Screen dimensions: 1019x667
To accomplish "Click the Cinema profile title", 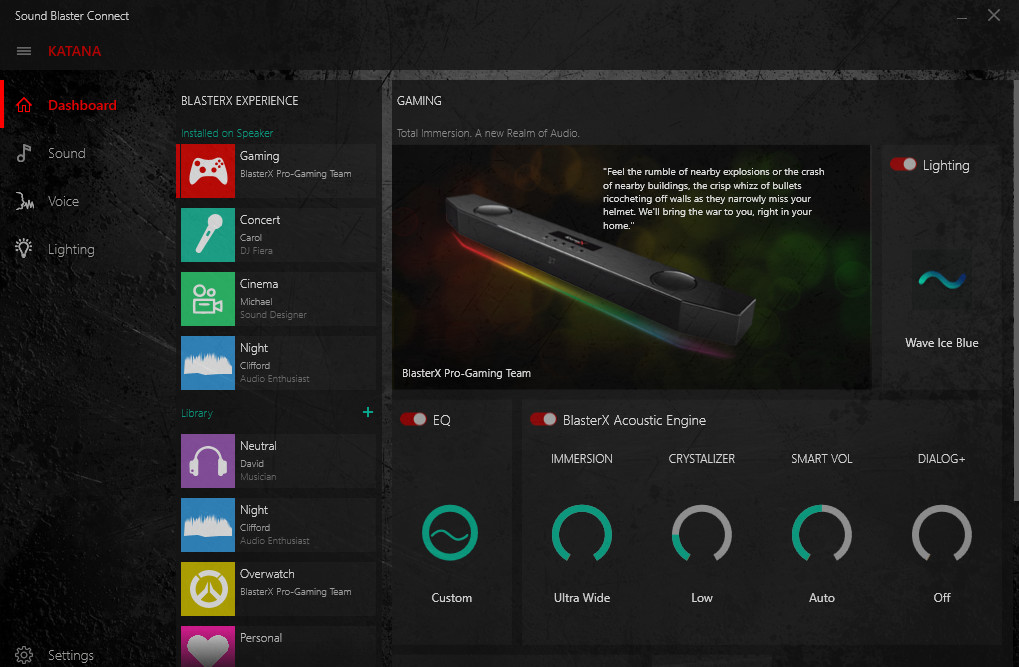I will coord(259,283).
